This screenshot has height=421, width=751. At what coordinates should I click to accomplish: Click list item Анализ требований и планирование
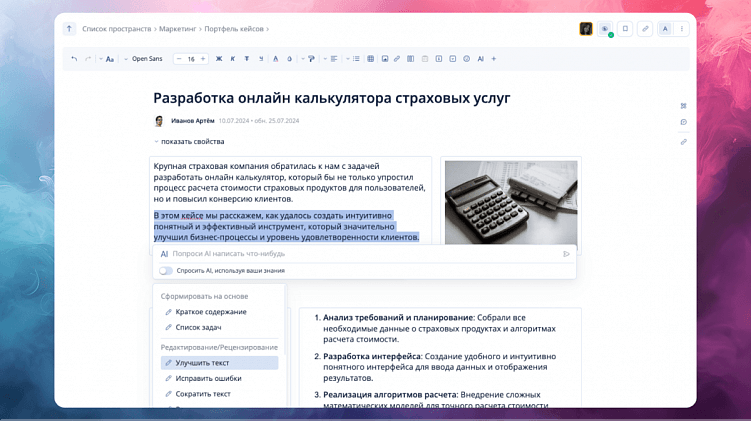[439, 329]
